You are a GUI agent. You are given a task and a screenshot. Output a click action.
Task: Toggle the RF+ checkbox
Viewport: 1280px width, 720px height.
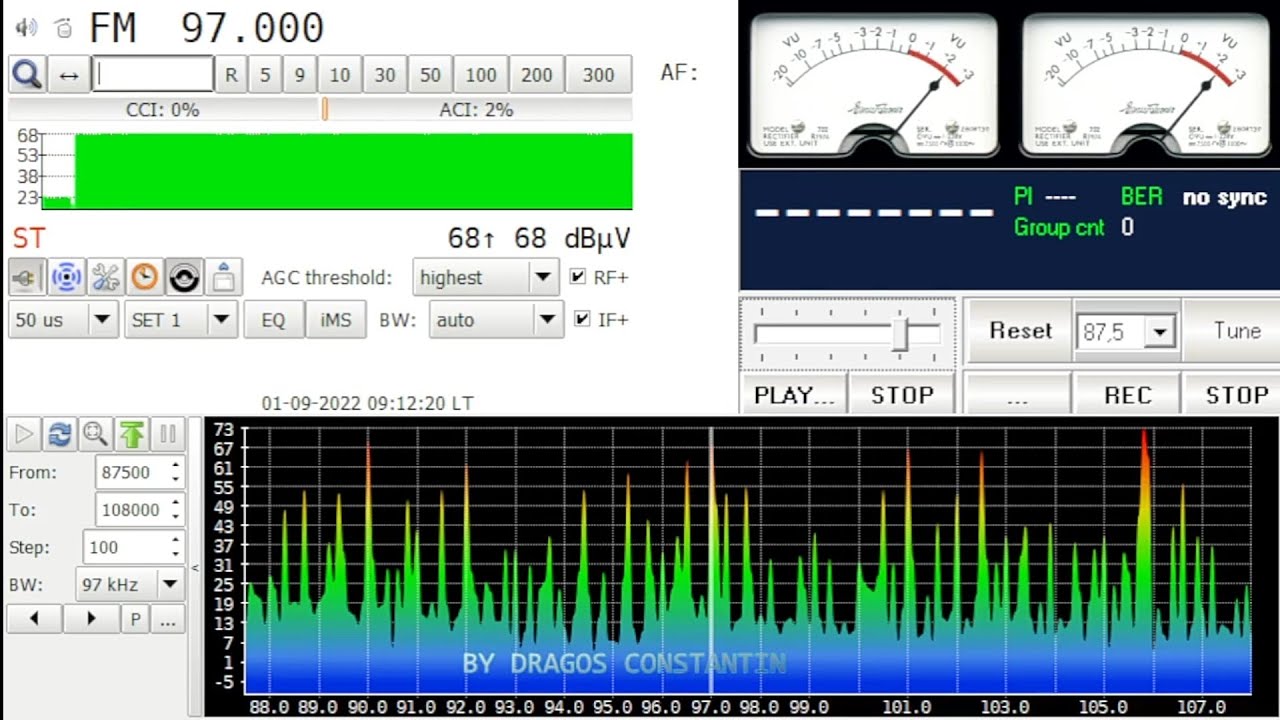[577, 277]
